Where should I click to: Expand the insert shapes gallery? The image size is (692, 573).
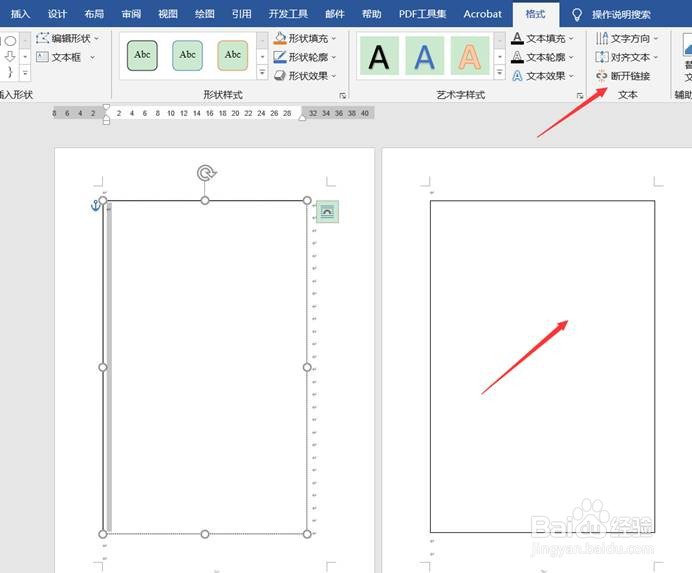pos(25,72)
